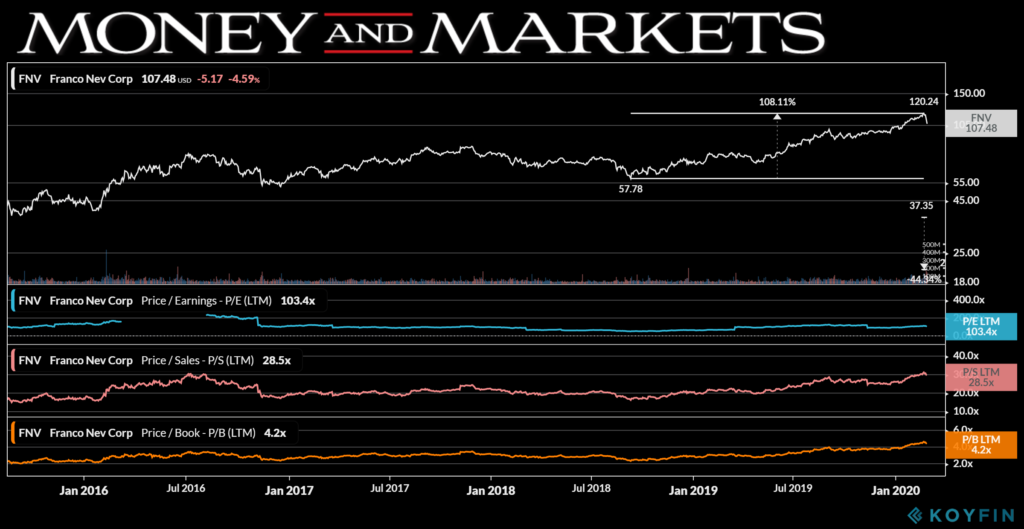Click the 150.00 price axis tick
The width and height of the screenshot is (1024, 529).
(970, 94)
